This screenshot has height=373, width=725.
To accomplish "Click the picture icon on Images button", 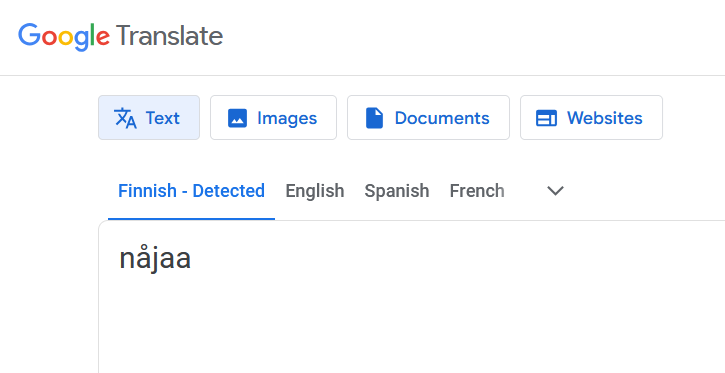I will (x=237, y=118).
